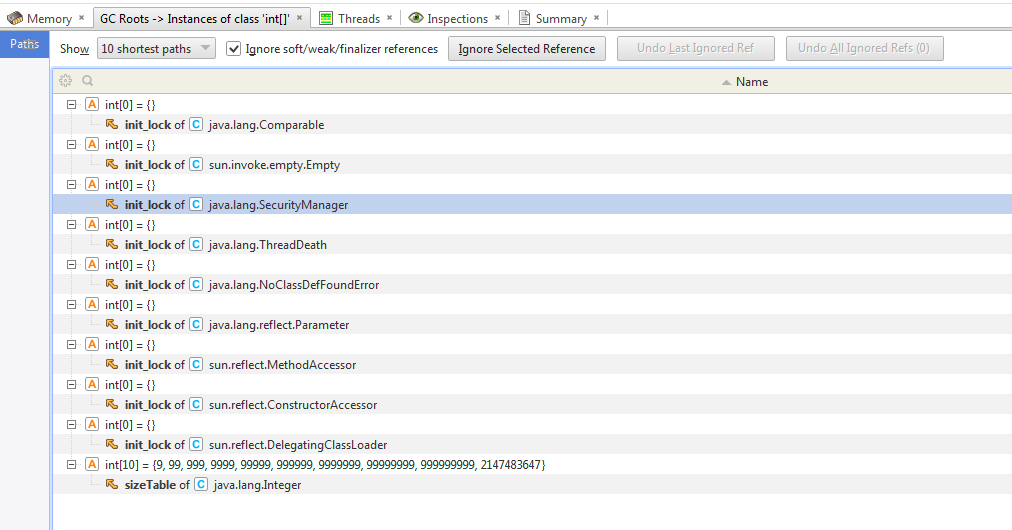Close the Threads tab
The width and height of the screenshot is (1012, 530).
[390, 18]
